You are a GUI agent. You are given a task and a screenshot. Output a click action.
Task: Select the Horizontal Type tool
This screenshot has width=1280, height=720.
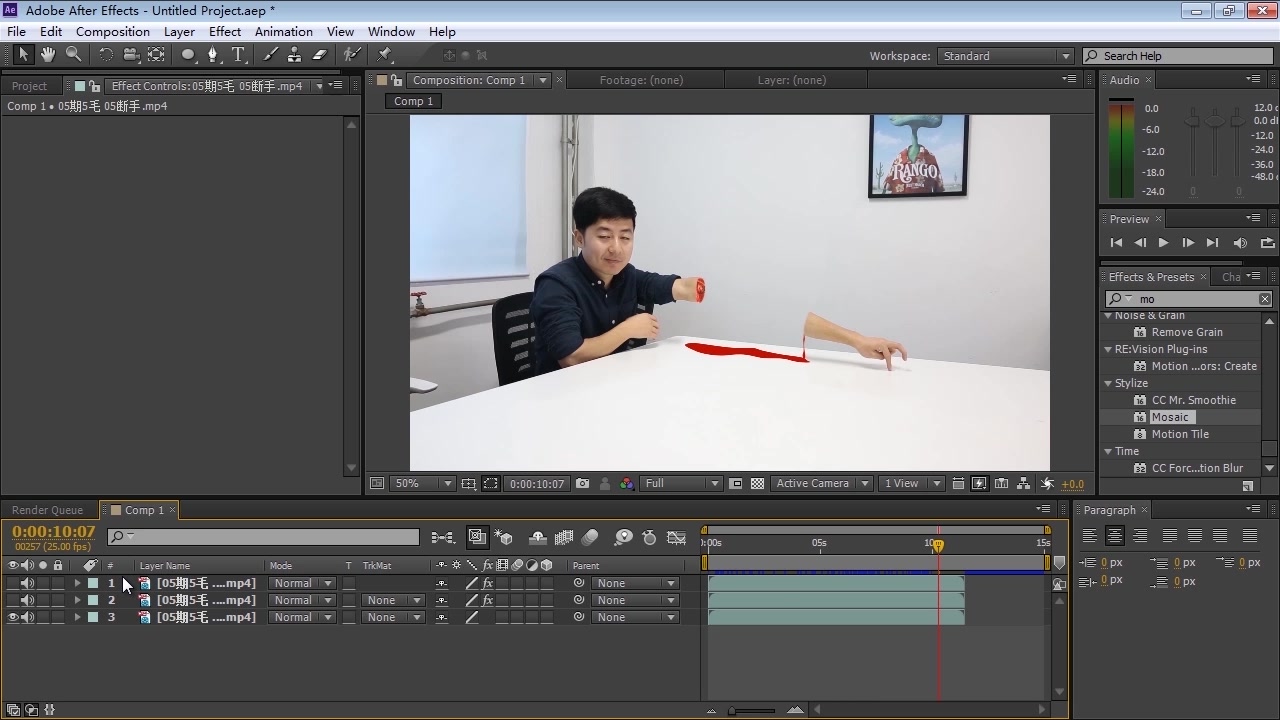click(238, 55)
